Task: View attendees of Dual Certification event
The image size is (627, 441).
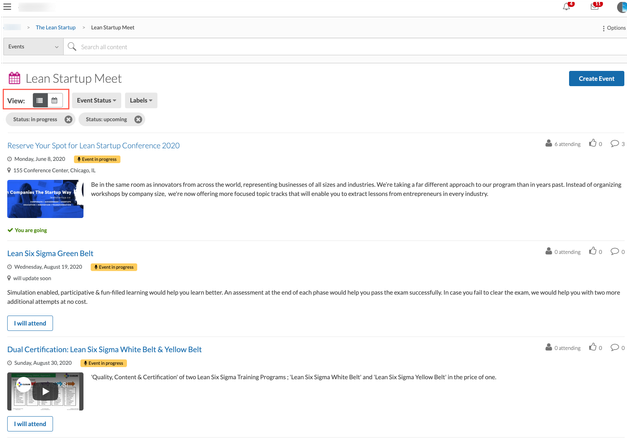Action: (563, 347)
